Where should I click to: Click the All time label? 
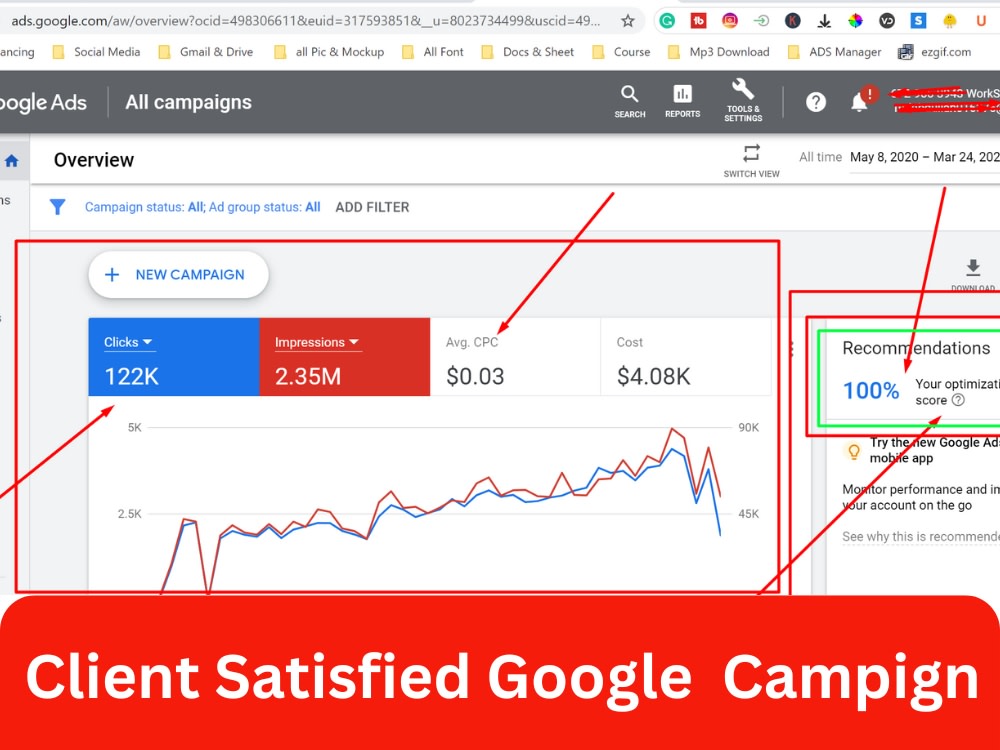click(x=820, y=157)
